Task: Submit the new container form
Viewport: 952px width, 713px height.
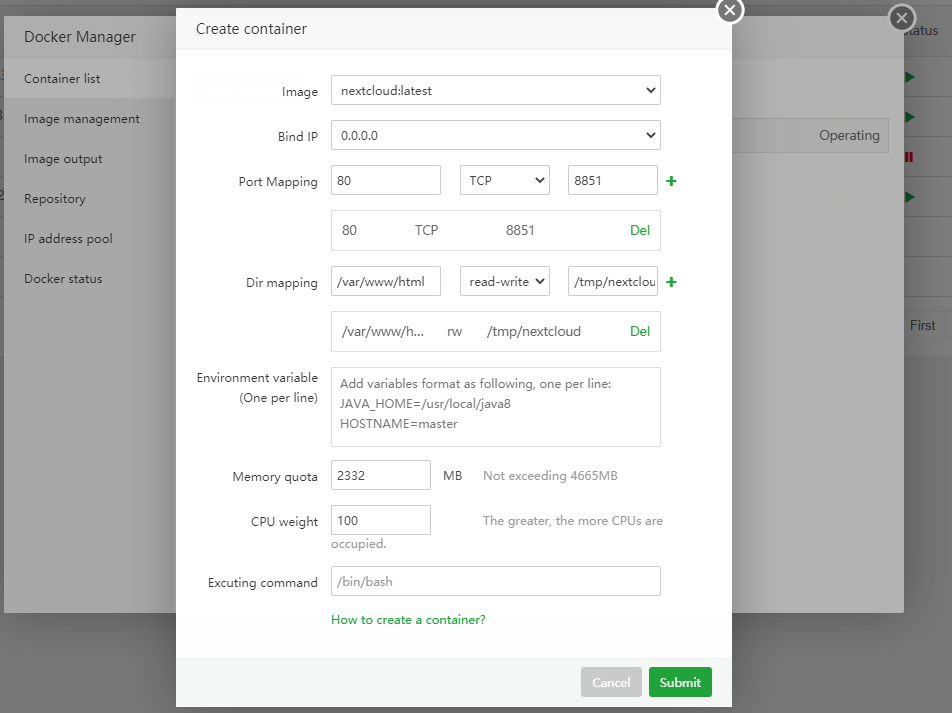Action: pyautogui.click(x=680, y=682)
